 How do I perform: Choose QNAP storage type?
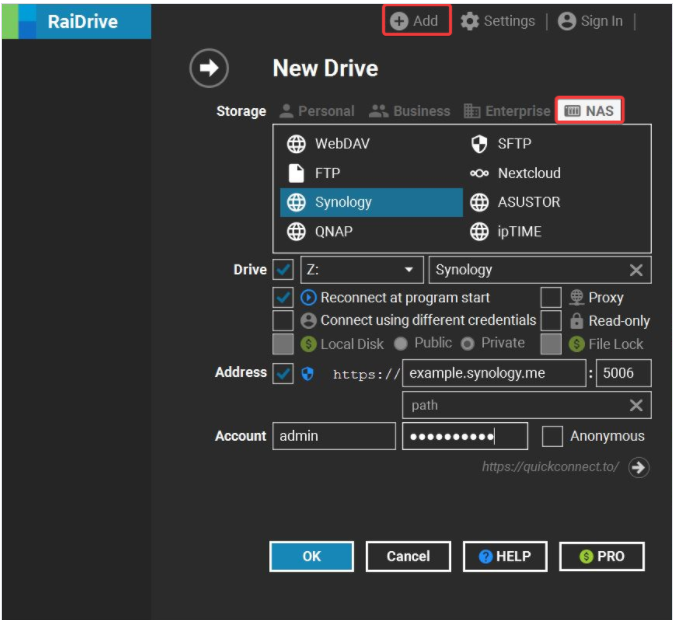click(320, 231)
